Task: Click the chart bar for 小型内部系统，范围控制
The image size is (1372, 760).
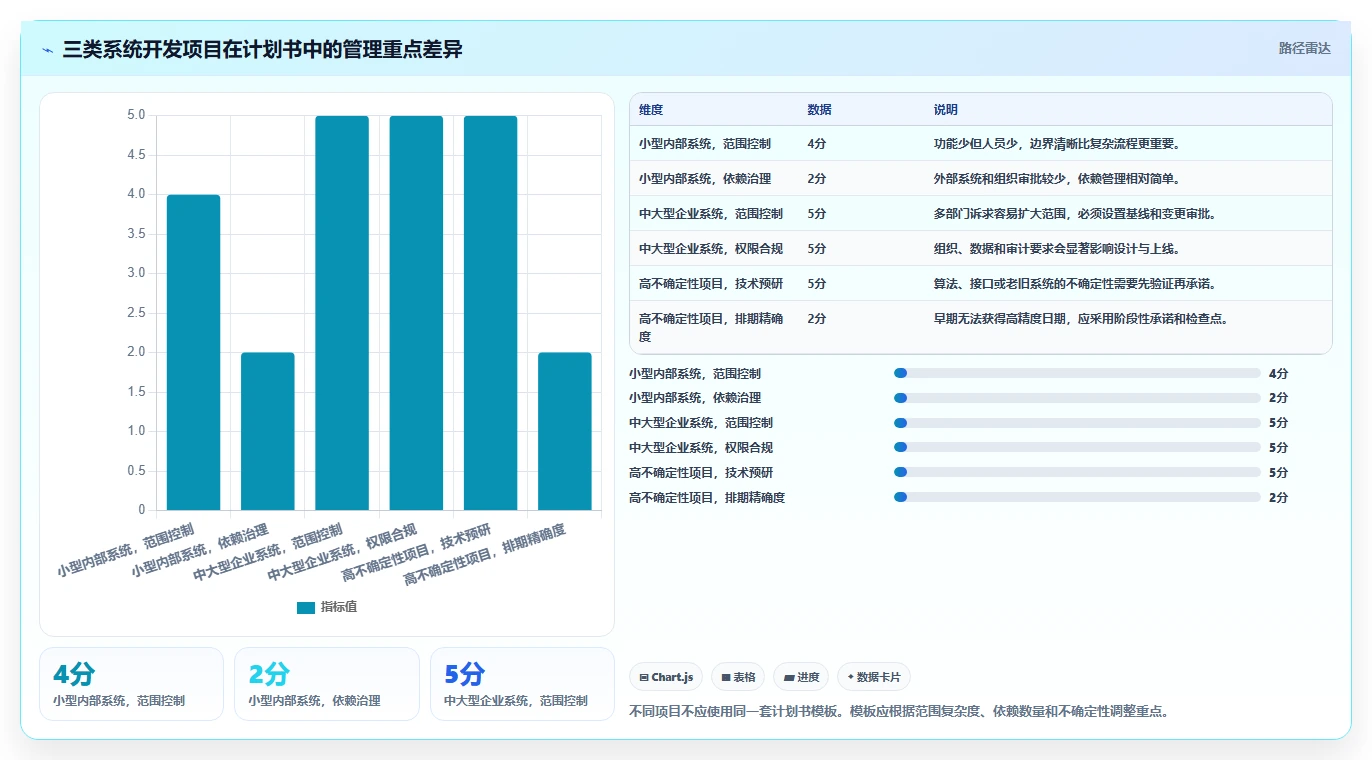Action: pyautogui.click(x=193, y=352)
